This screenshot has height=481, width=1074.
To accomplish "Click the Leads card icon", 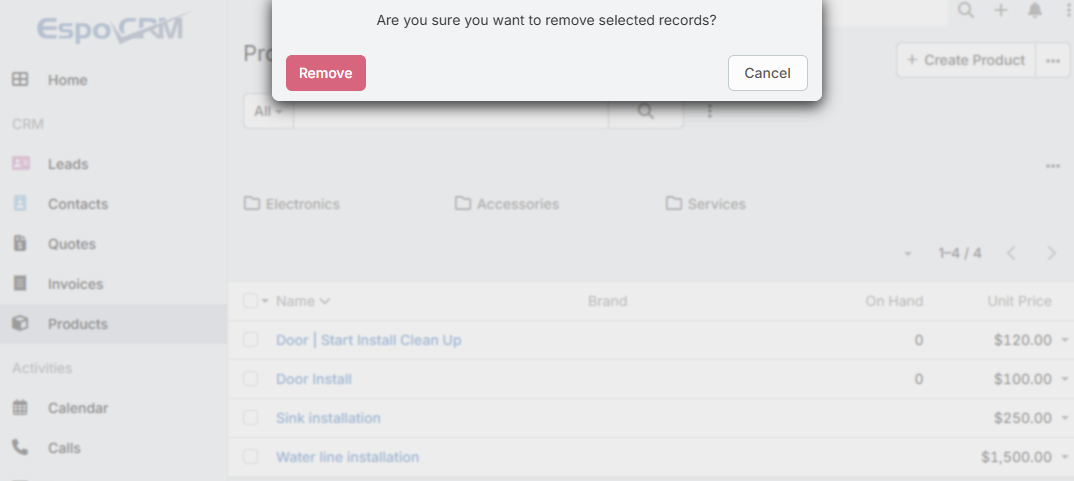I will coord(20,164).
